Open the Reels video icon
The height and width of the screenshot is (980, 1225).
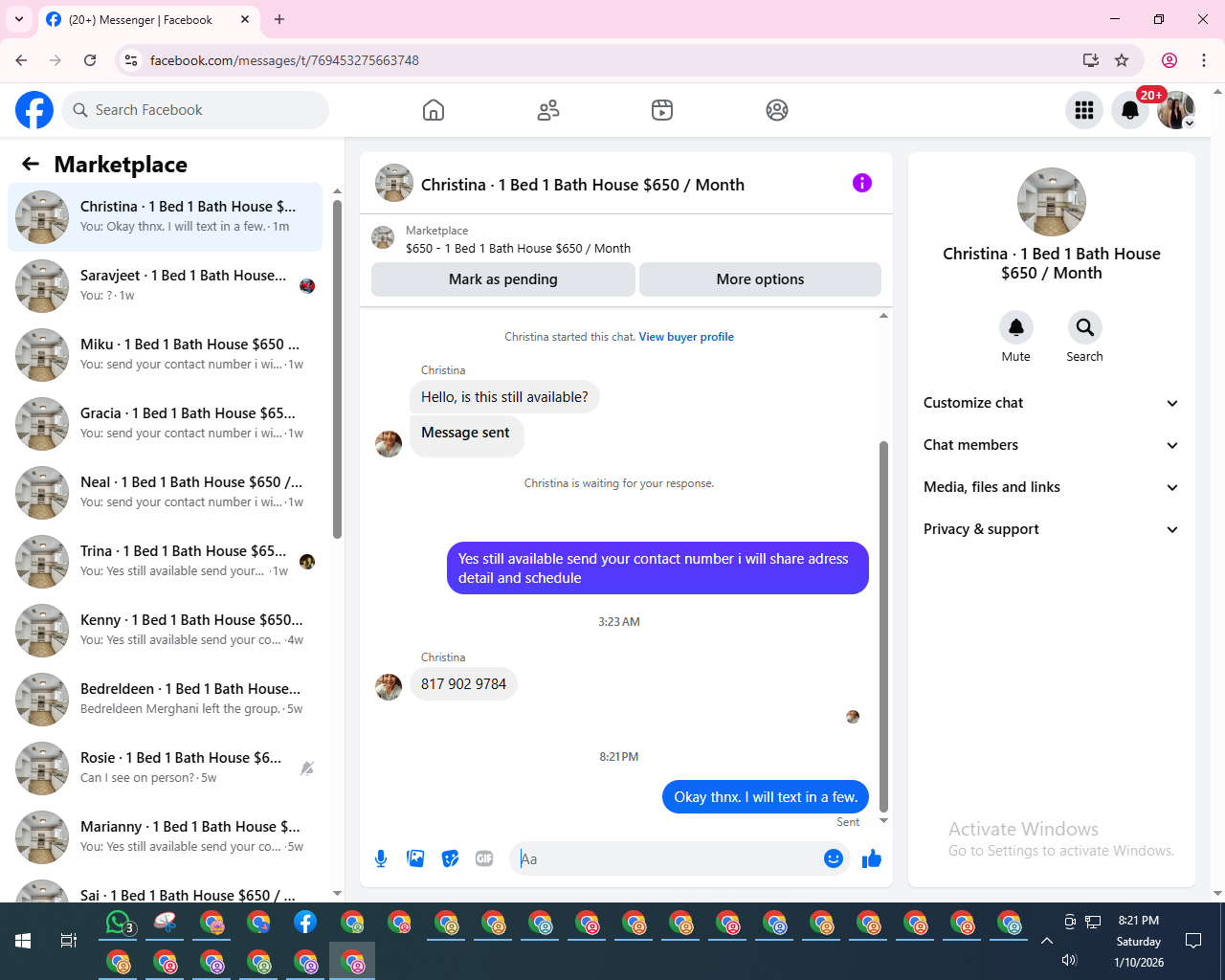pyautogui.click(x=662, y=110)
